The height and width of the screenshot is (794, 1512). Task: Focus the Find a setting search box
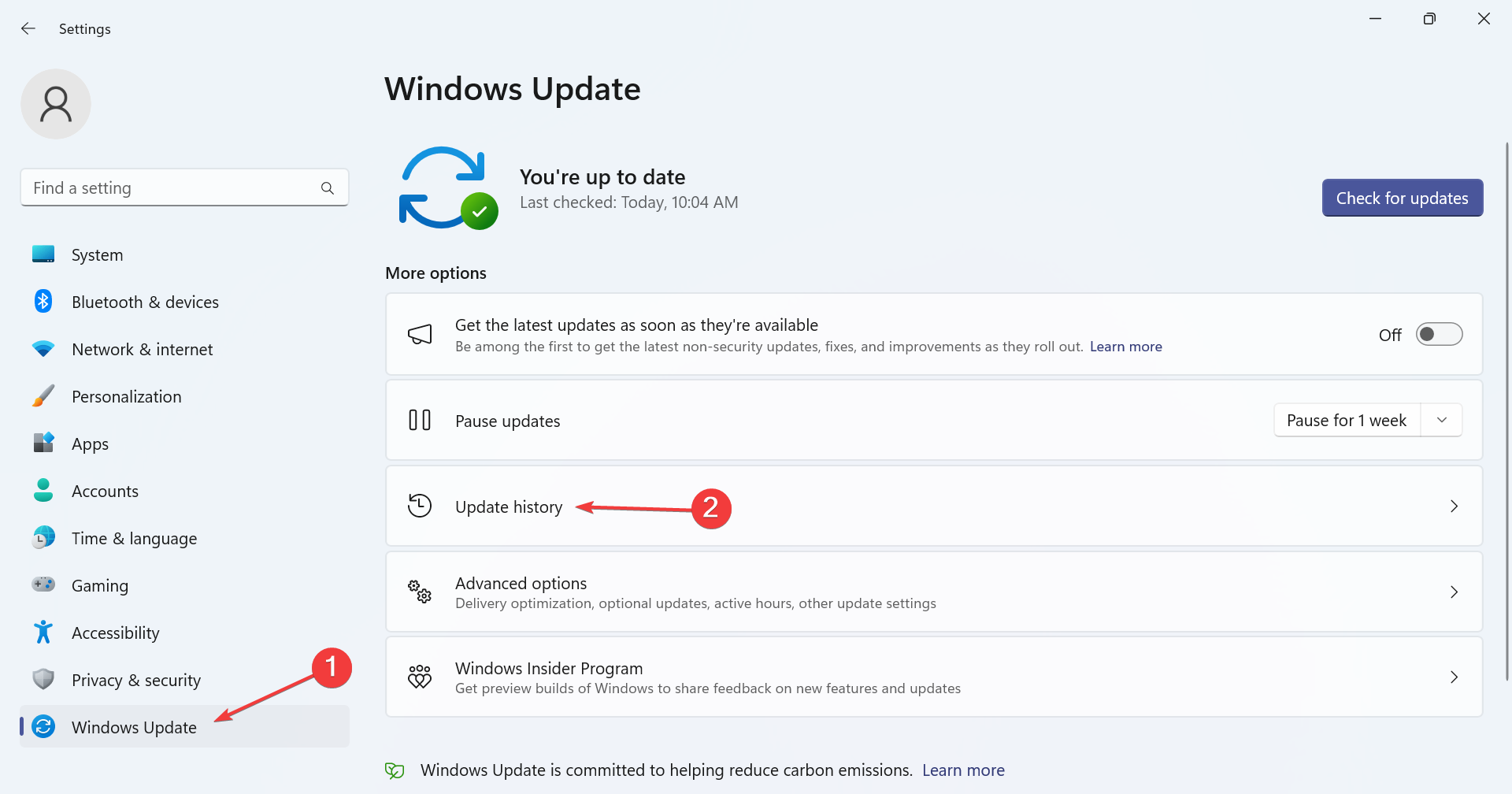pyautogui.click(x=184, y=187)
